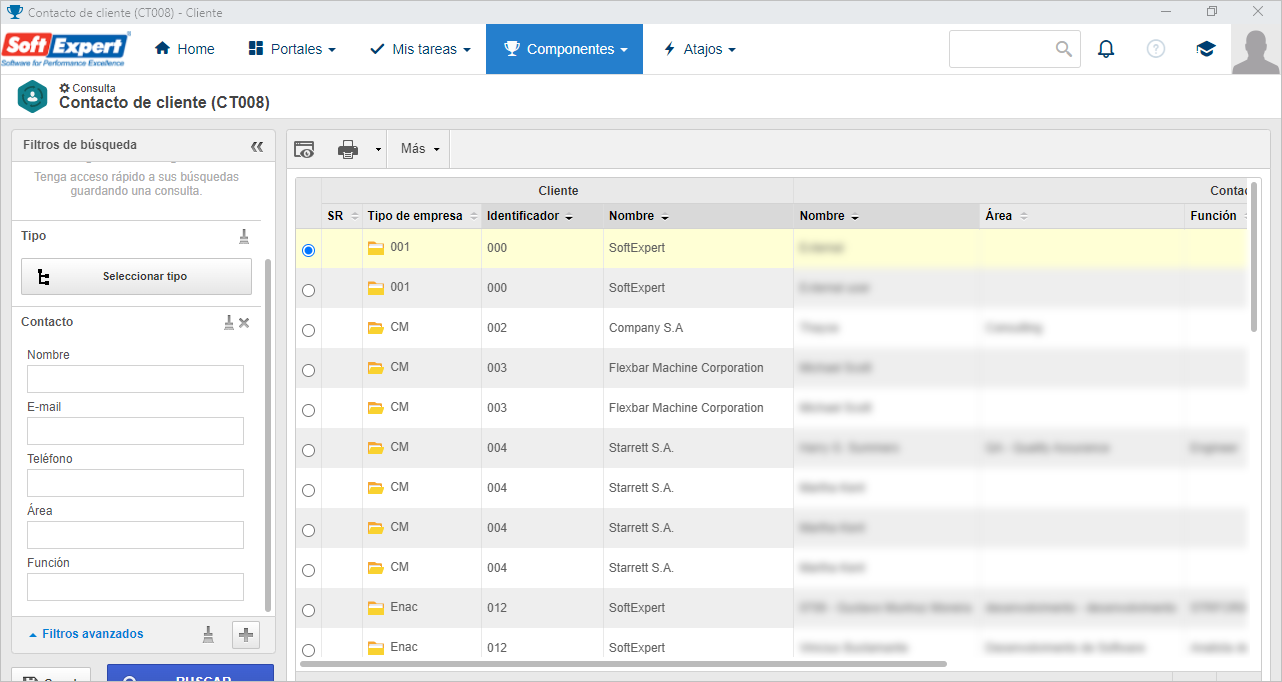Screen dimensions: 1282x682
Task: Select the first Flexbar Machine Corporation radio button
Action: [x=308, y=370]
